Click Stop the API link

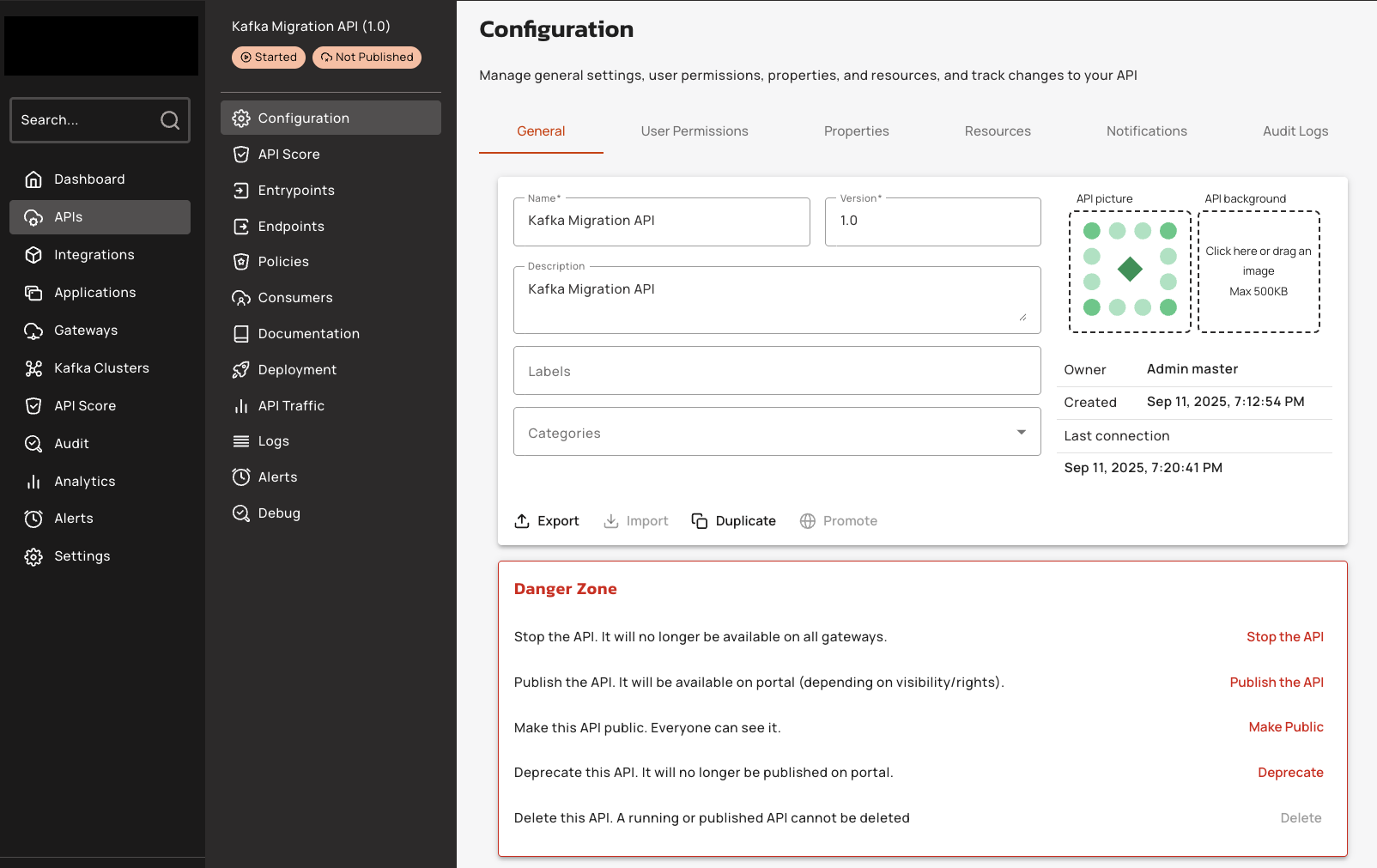1284,637
